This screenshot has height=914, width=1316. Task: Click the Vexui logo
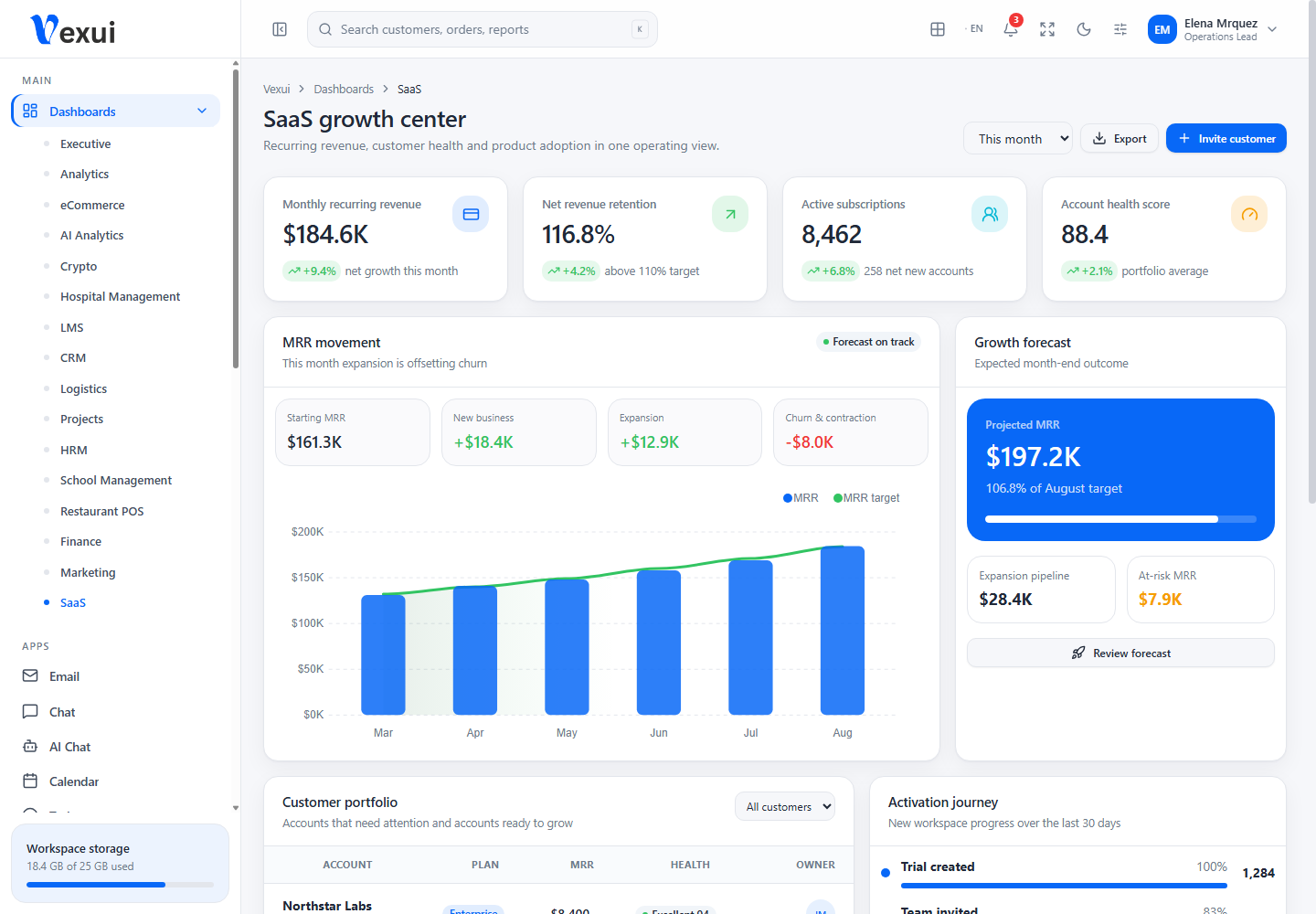point(73,29)
